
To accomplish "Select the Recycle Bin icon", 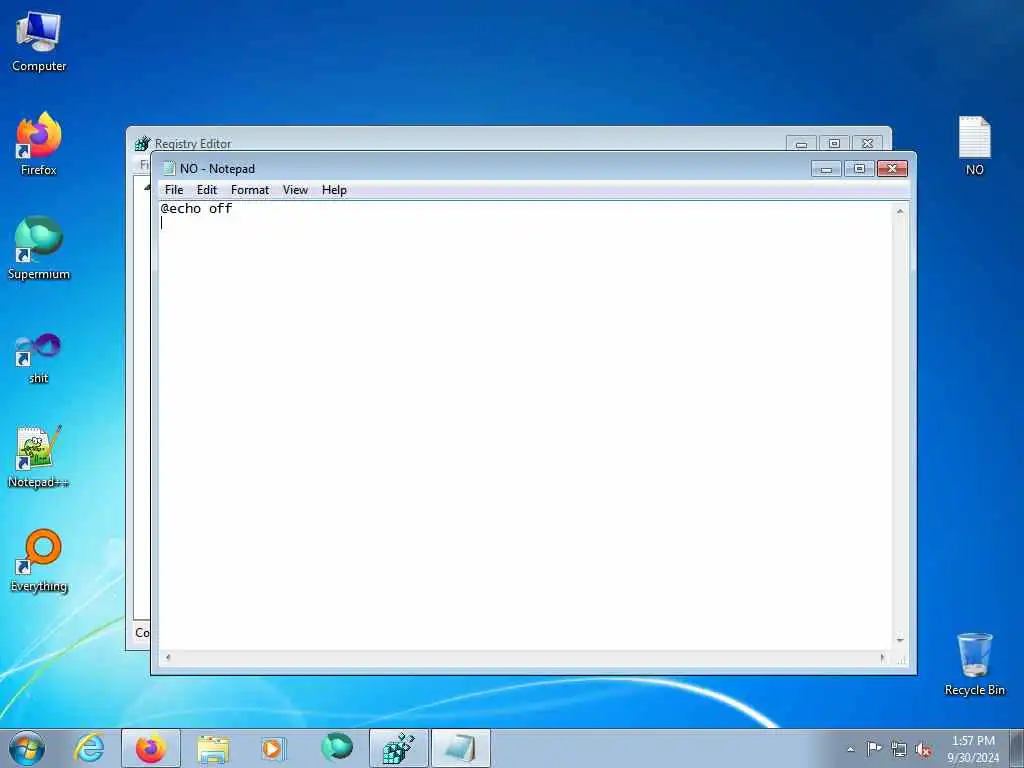I will 974,664.
